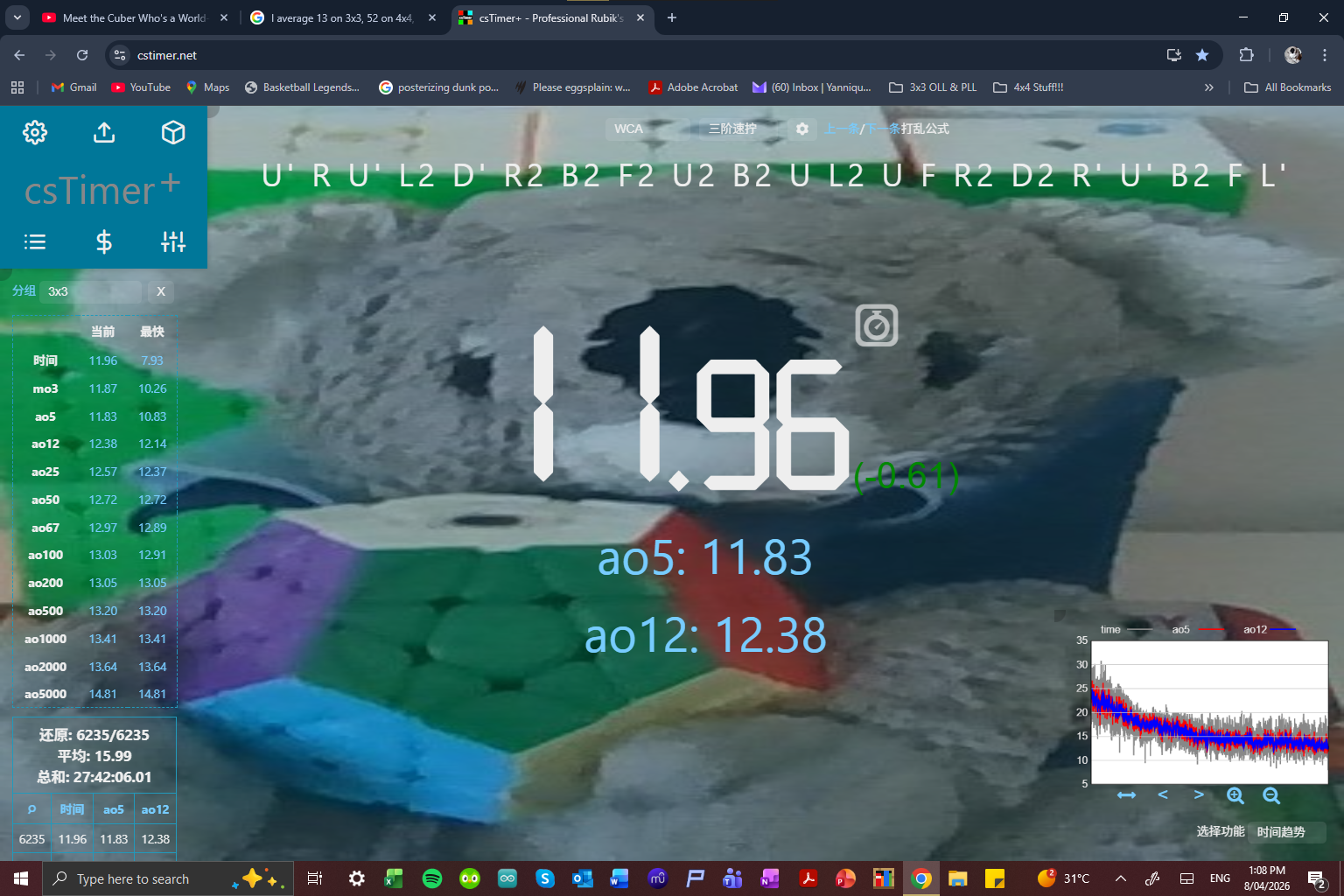Click the 下一条 next scramble link
Image resolution: width=1344 pixels, height=896 pixels.
point(883,129)
